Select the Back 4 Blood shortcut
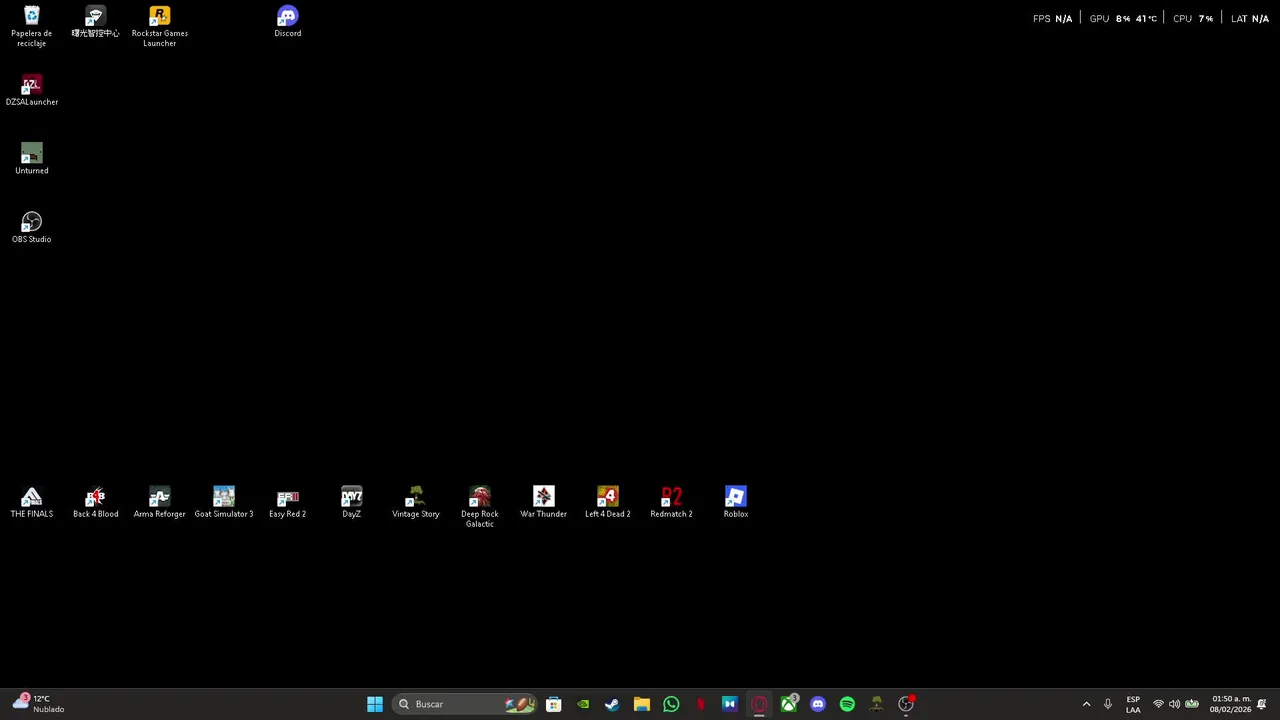This screenshot has height=720, width=1280. pos(95,503)
